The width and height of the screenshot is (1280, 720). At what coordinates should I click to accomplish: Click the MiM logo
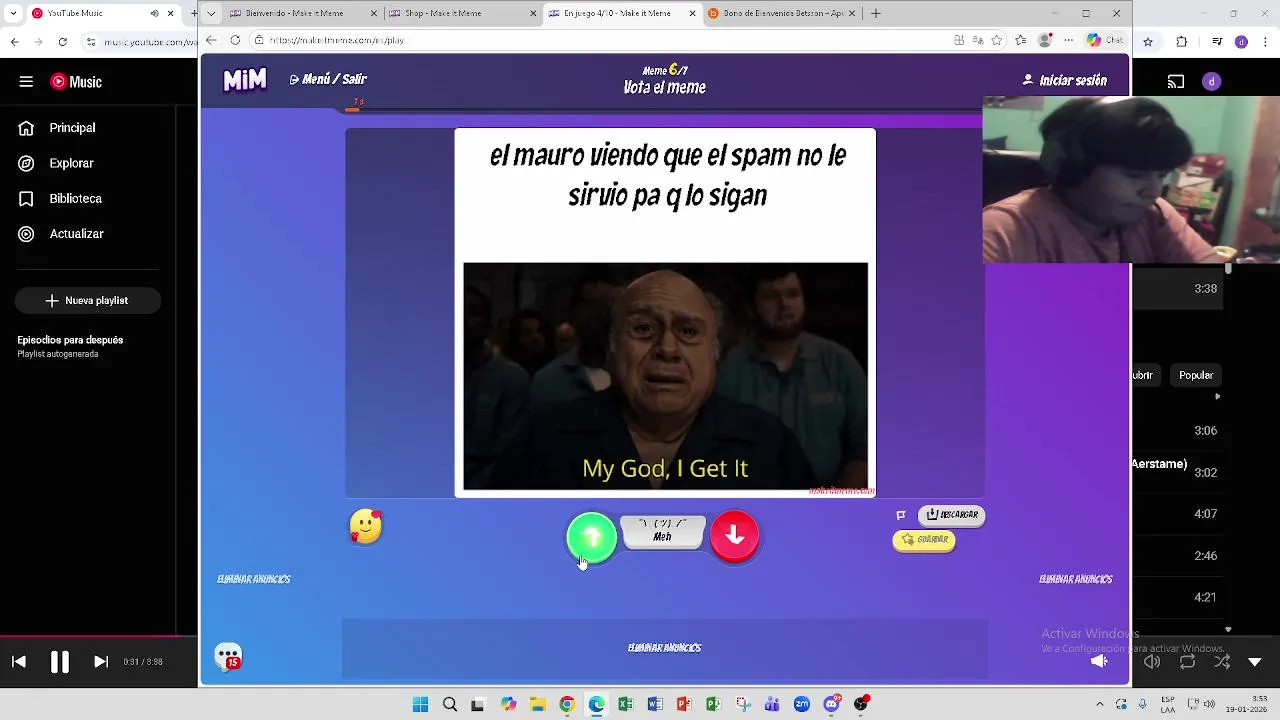pyautogui.click(x=245, y=80)
